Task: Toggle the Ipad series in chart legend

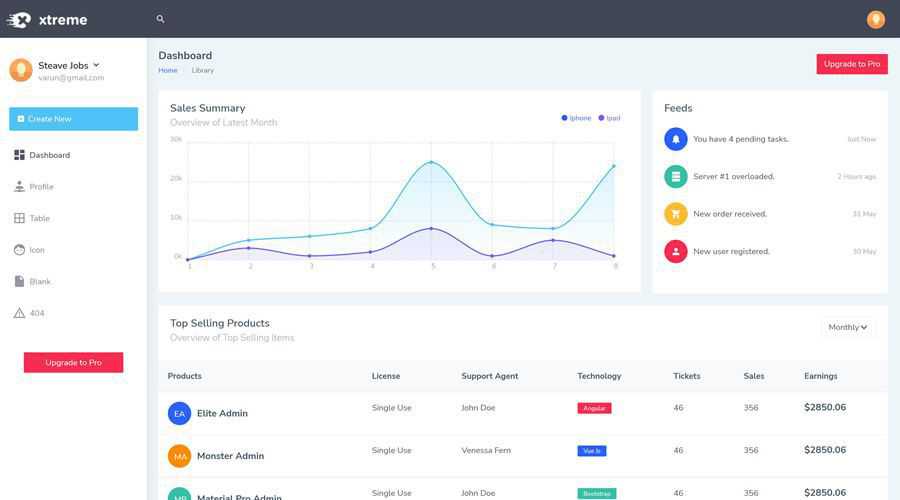Action: point(610,118)
